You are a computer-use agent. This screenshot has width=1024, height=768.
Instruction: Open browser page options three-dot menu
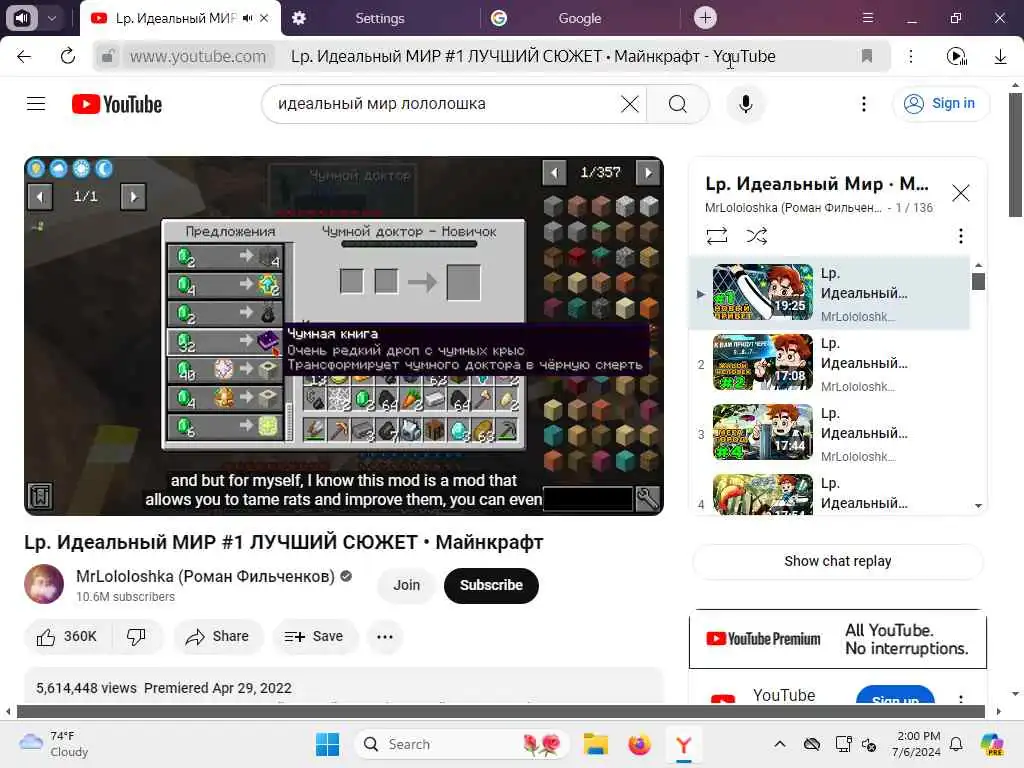pyautogui.click(x=910, y=56)
